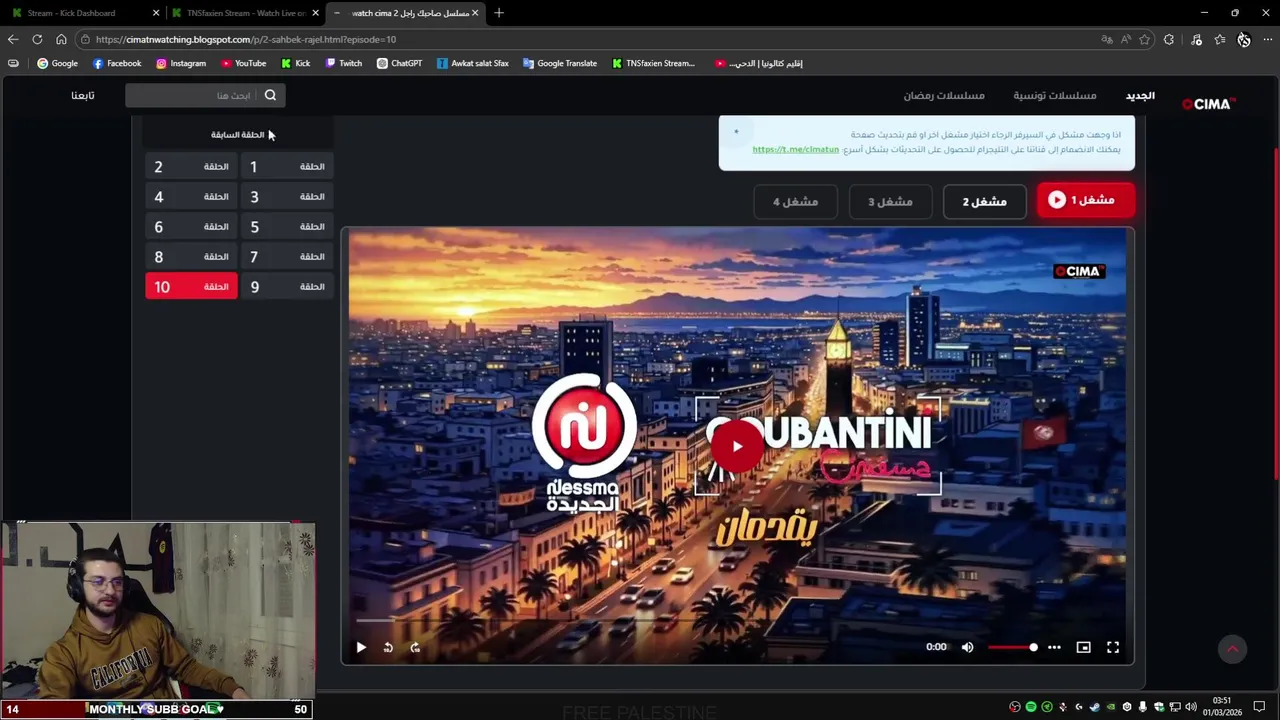Open episode الحلقة 8
1280x720 pixels.
[x=191, y=257]
